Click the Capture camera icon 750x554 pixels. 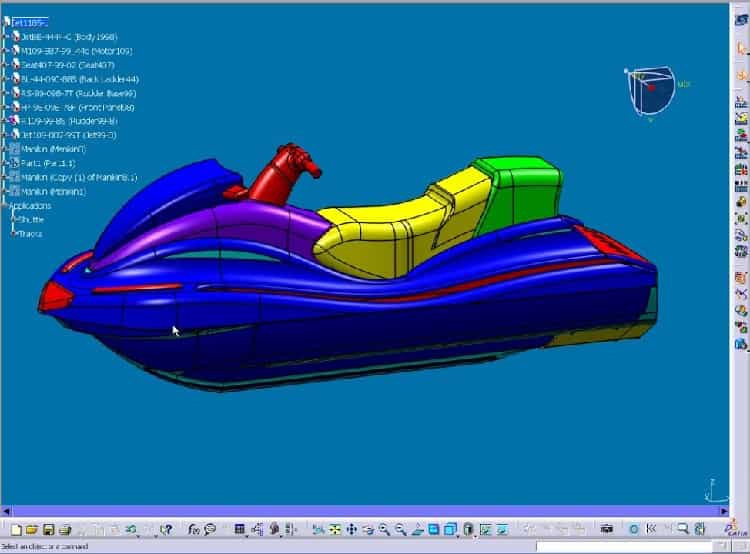(x=606, y=529)
